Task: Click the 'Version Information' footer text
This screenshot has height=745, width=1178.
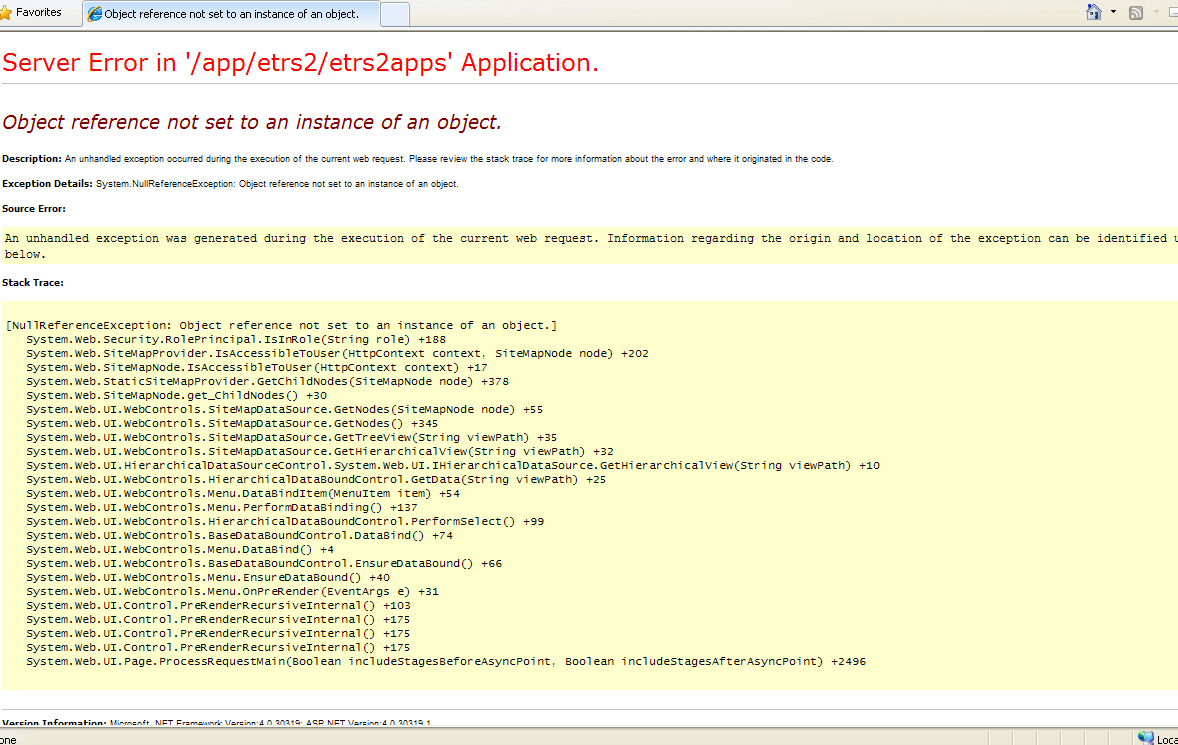Action: [x=54, y=722]
